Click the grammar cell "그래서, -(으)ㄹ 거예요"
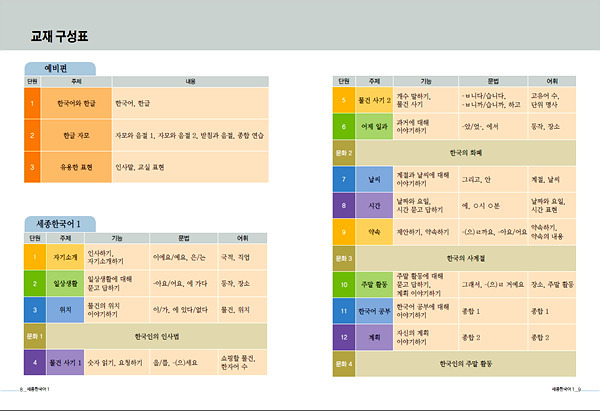 point(493,285)
